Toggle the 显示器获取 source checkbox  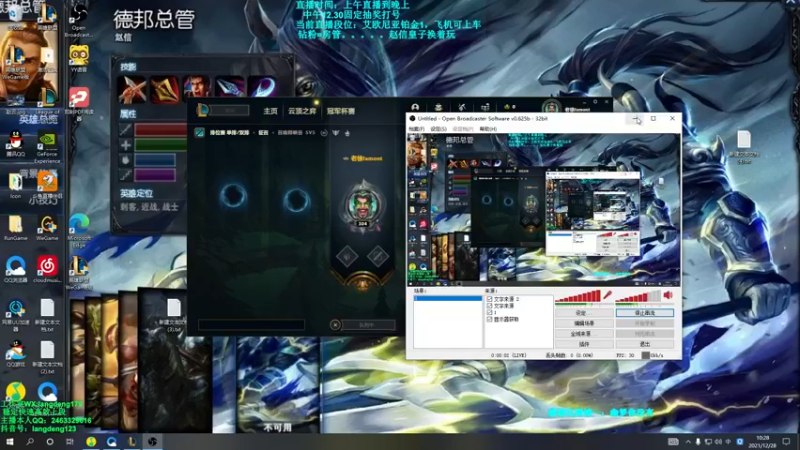[x=489, y=319]
